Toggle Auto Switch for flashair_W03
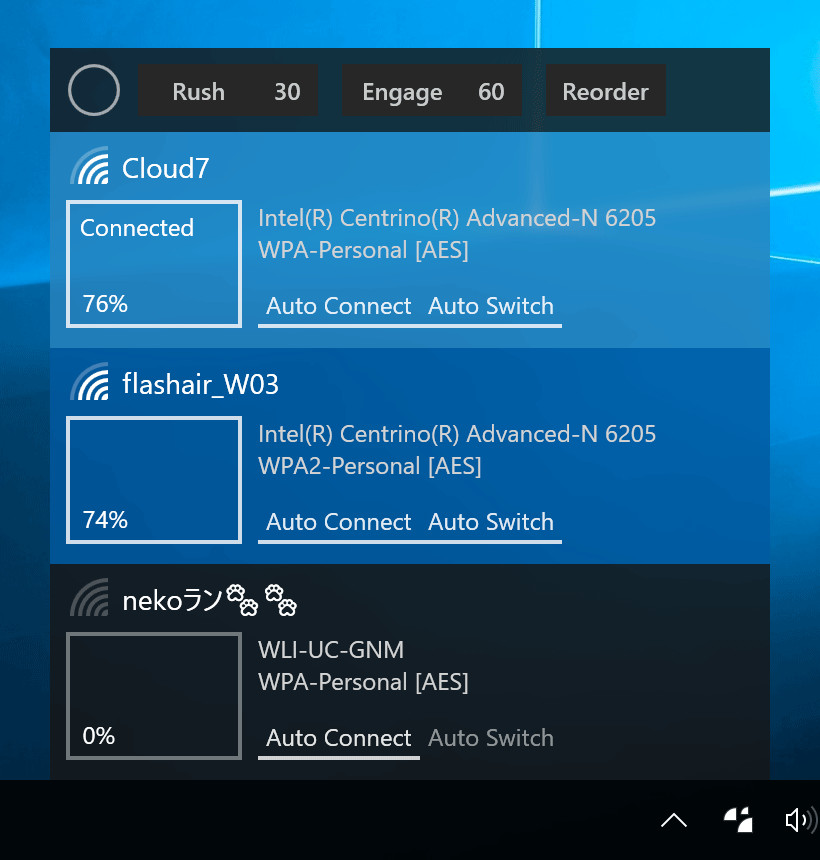The image size is (820, 860). 491,523
